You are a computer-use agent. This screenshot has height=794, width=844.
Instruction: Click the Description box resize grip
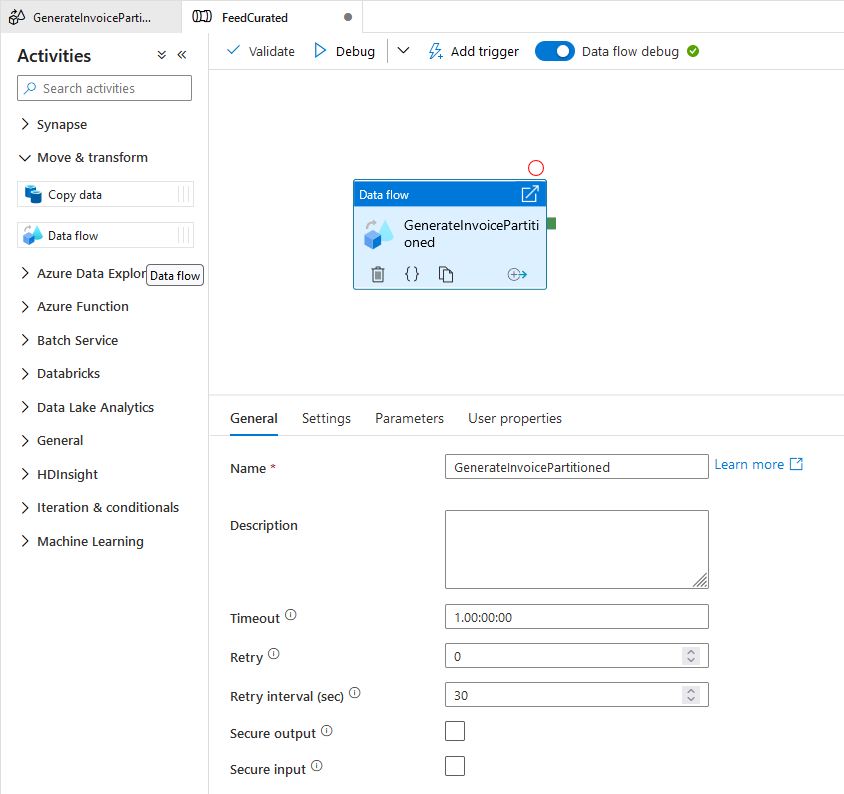tap(700, 580)
